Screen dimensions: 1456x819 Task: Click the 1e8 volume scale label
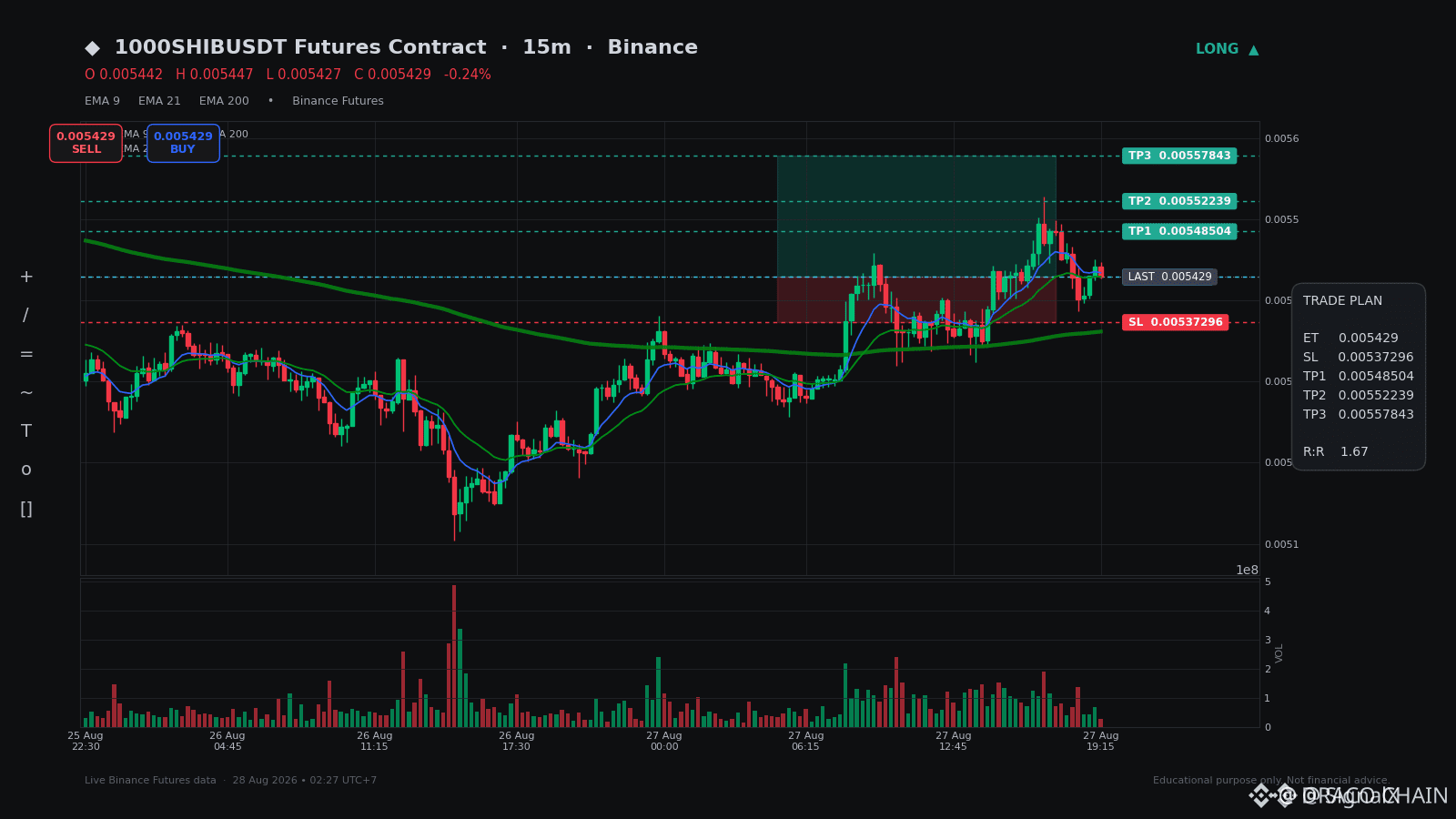tap(1247, 571)
